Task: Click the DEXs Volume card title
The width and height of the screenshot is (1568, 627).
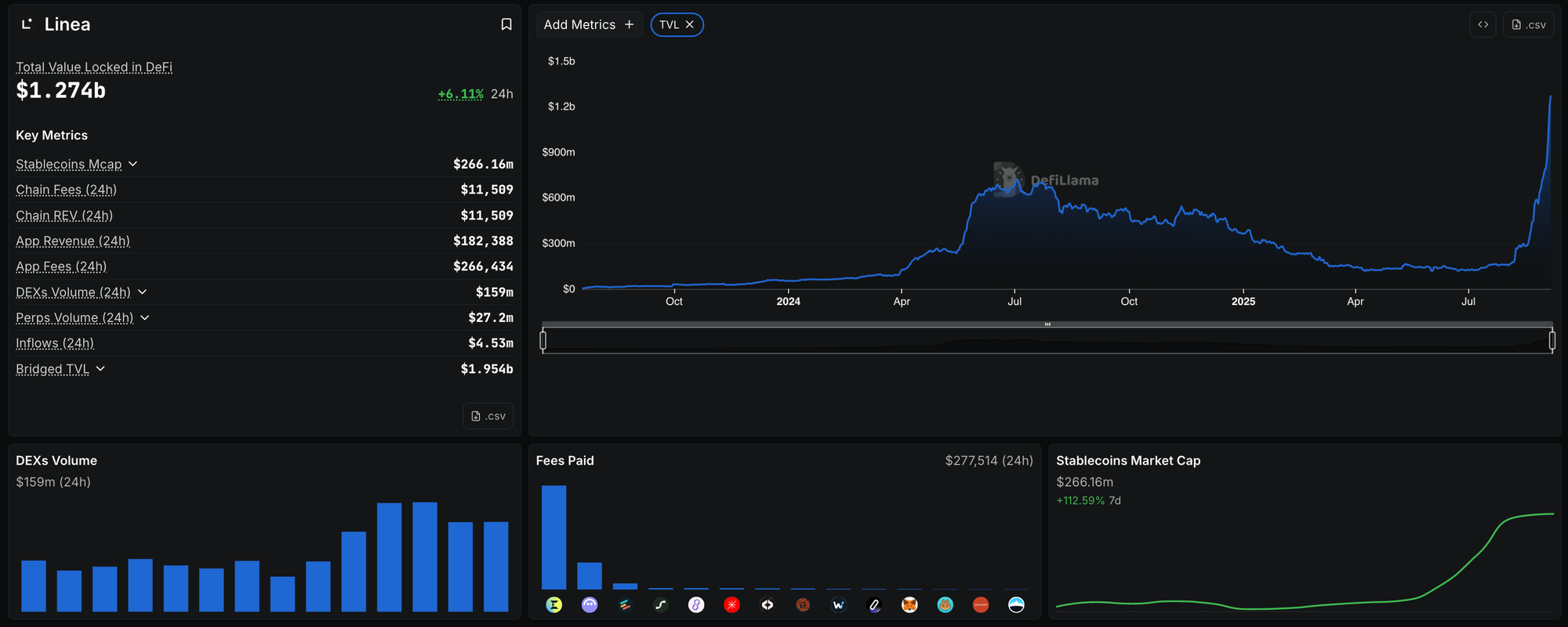Action: tap(56, 461)
